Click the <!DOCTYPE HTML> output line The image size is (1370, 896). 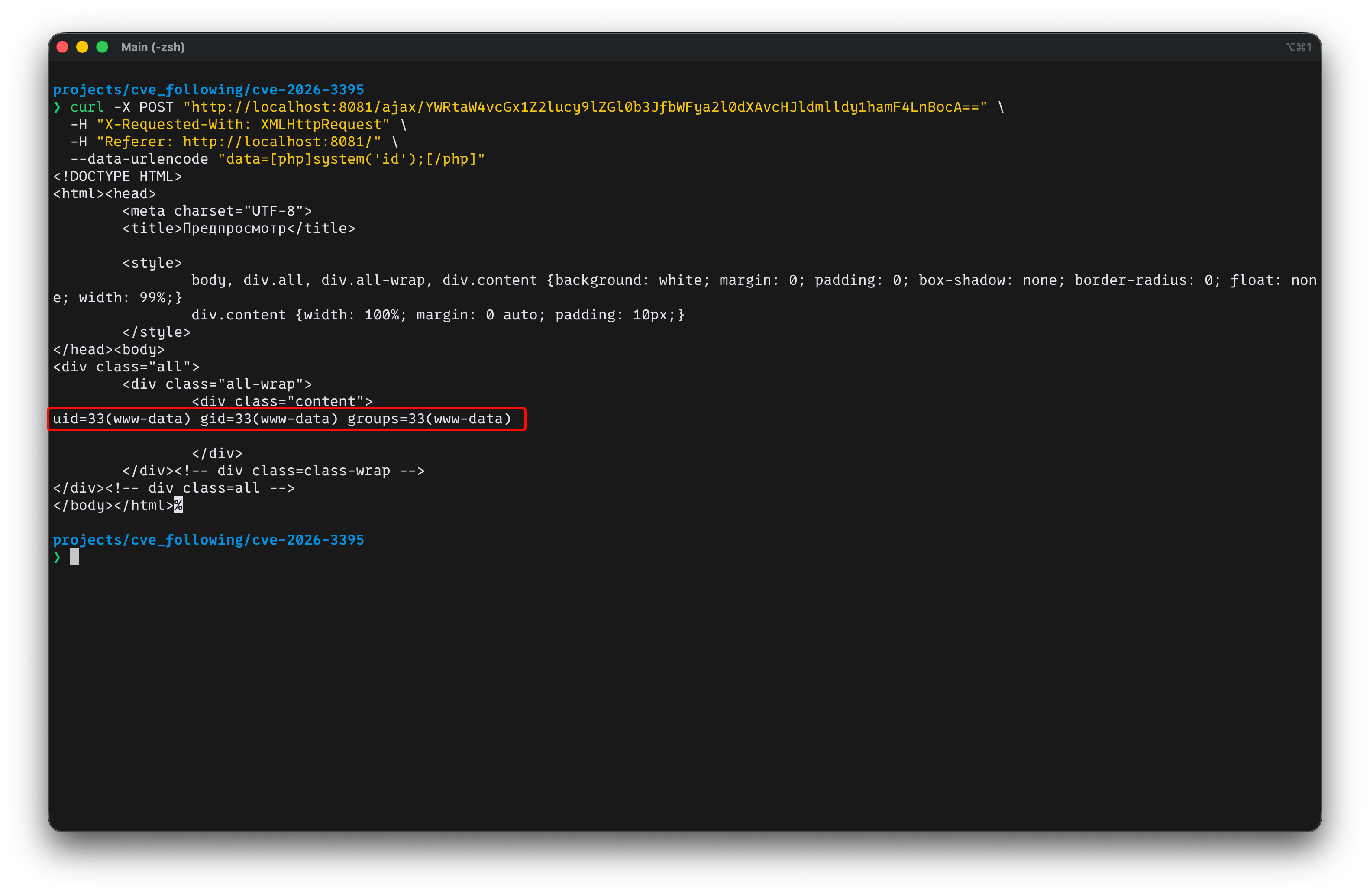pos(117,177)
